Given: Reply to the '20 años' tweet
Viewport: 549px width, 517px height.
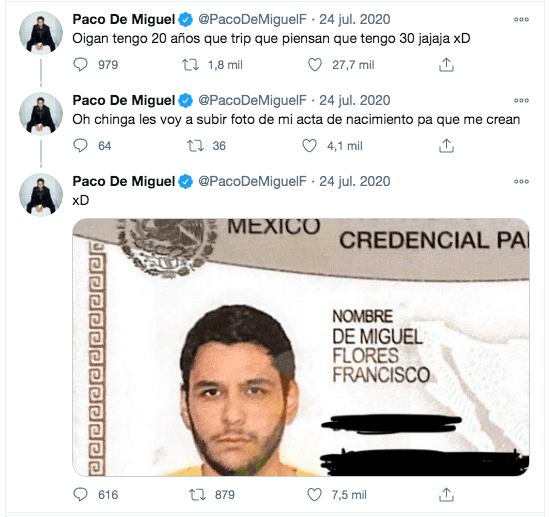Looking at the screenshot, I should click(x=80, y=64).
